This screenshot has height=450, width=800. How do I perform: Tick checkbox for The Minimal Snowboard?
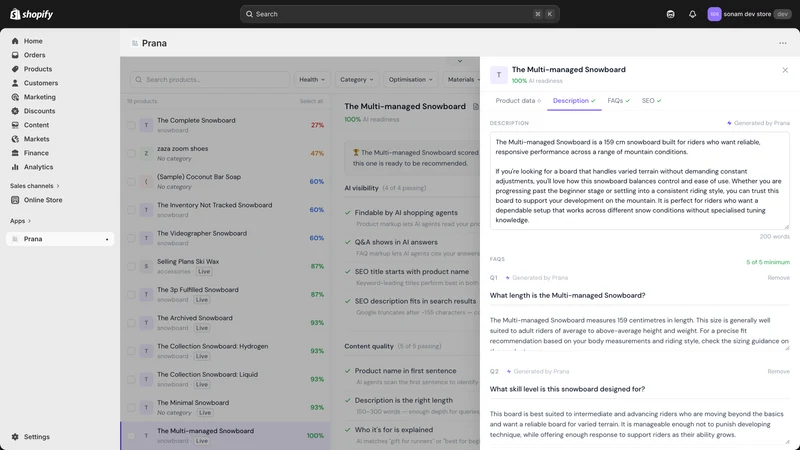pyautogui.click(x=131, y=407)
